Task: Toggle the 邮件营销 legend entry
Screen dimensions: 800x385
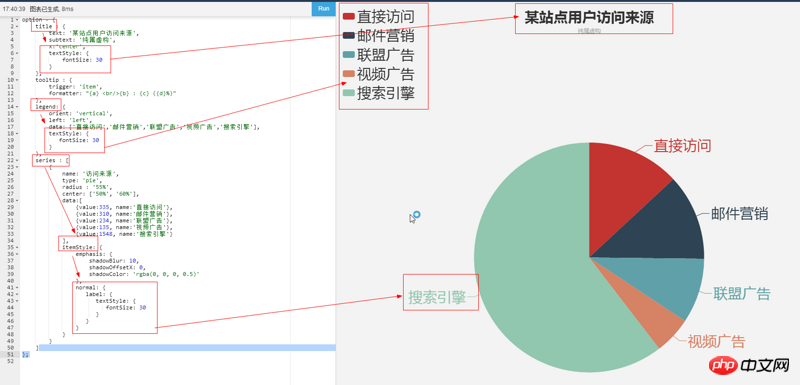Action: [378, 36]
